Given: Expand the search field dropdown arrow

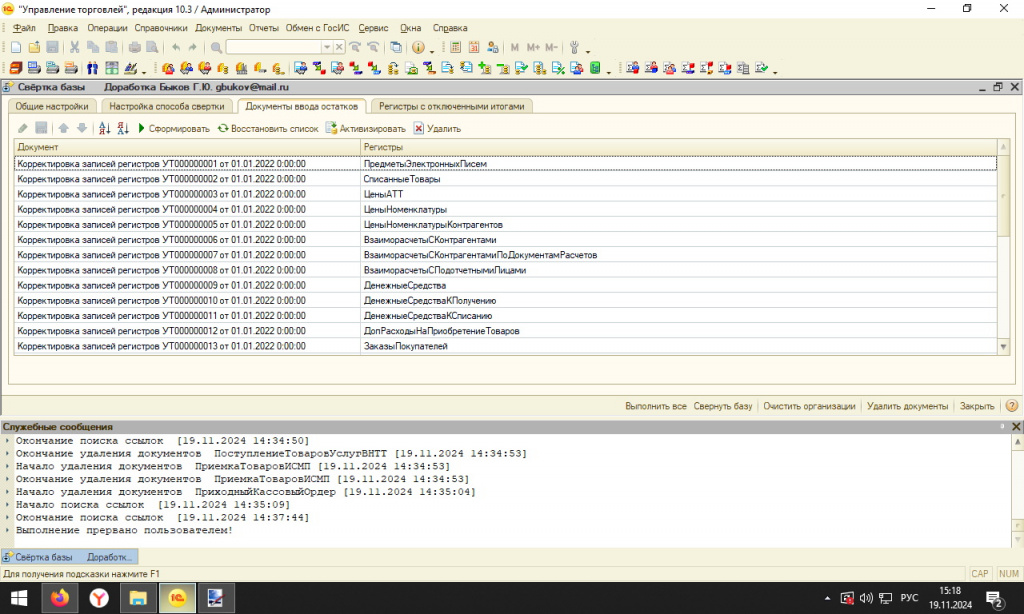Looking at the screenshot, I should [x=327, y=47].
